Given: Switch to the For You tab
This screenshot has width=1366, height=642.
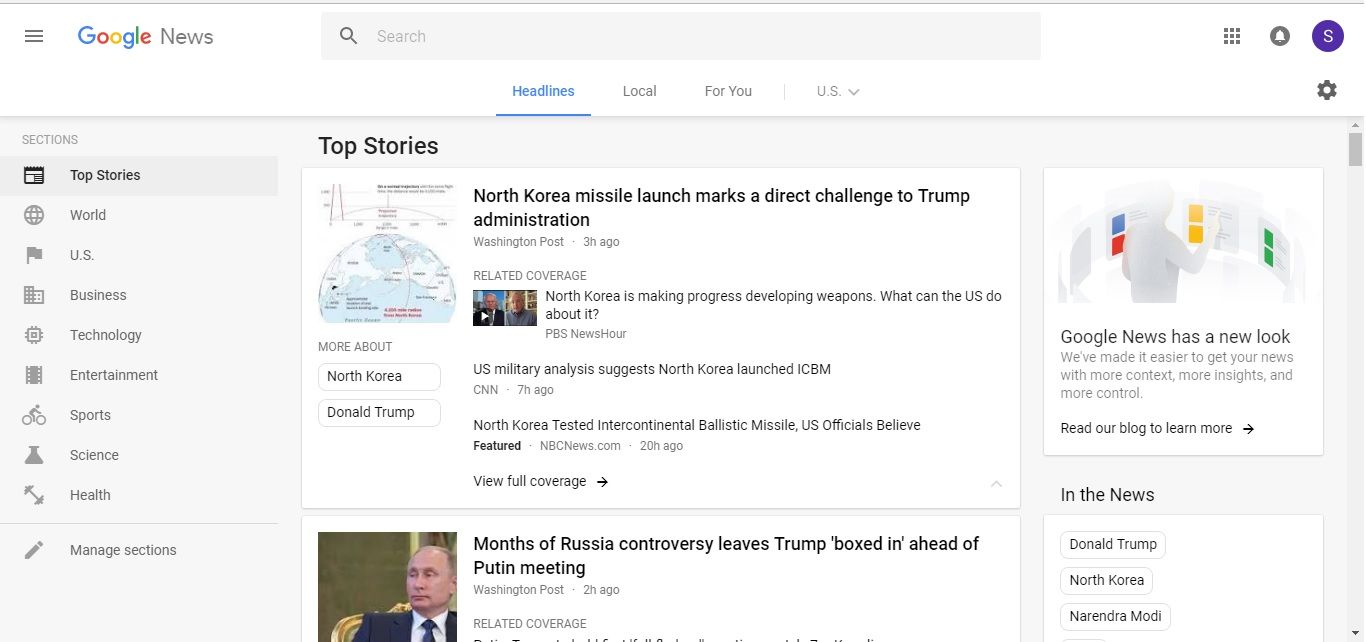Looking at the screenshot, I should pyautogui.click(x=728, y=91).
